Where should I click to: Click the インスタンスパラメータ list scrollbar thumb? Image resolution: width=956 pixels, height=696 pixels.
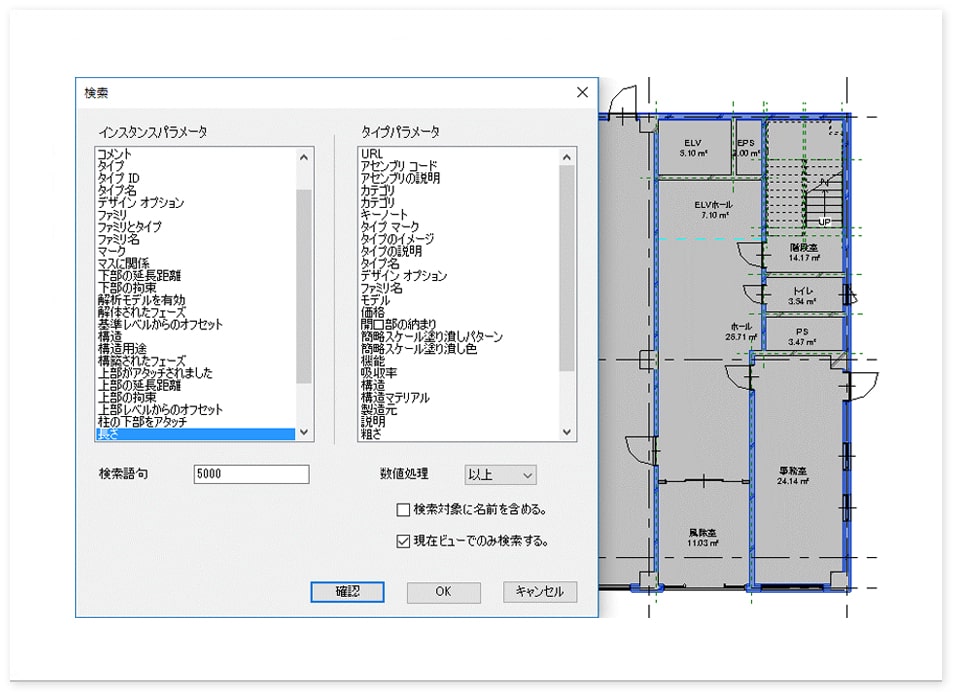click(x=304, y=285)
